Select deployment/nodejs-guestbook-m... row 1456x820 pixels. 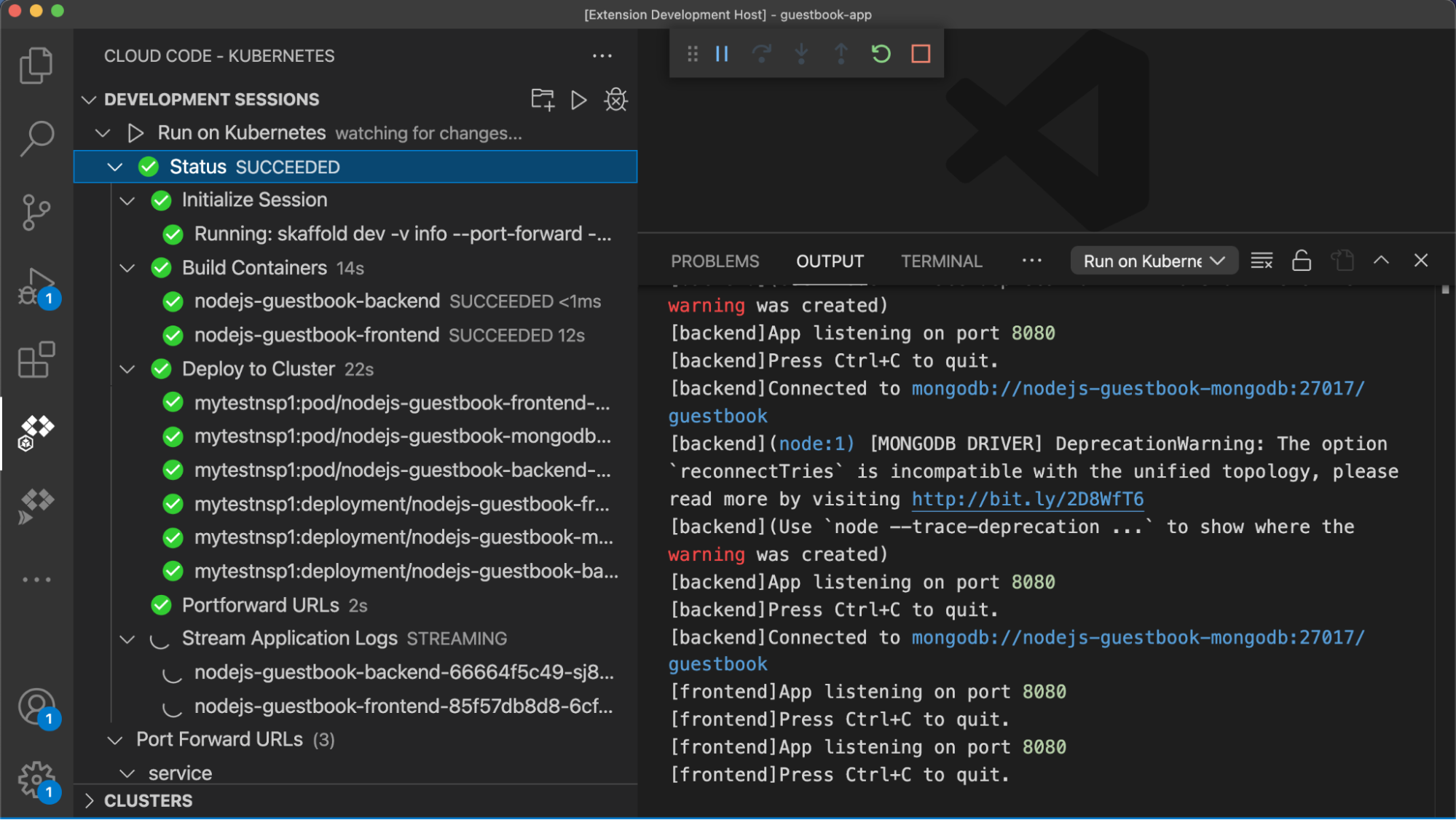click(355, 537)
